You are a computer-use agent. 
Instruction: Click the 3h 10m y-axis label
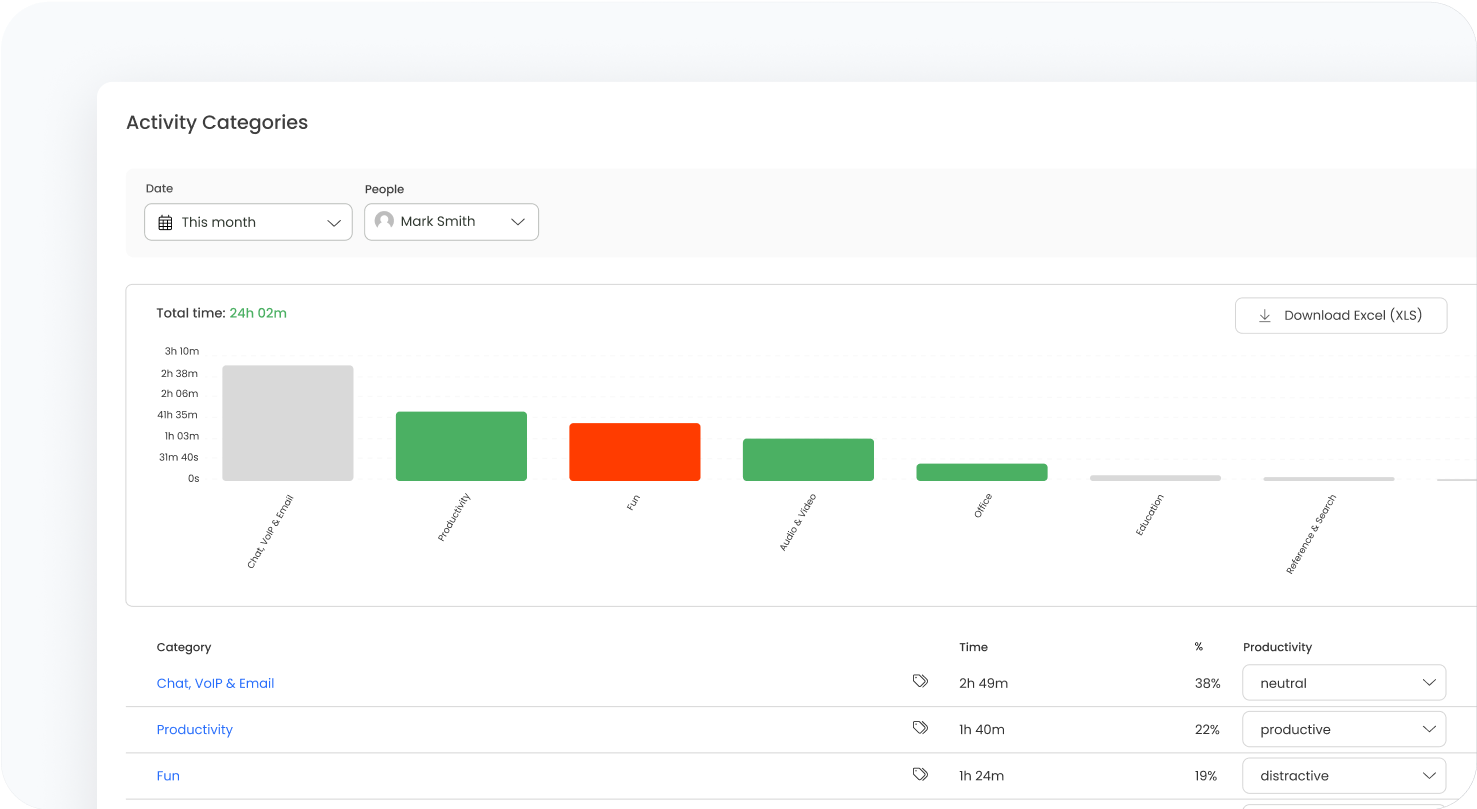[182, 351]
